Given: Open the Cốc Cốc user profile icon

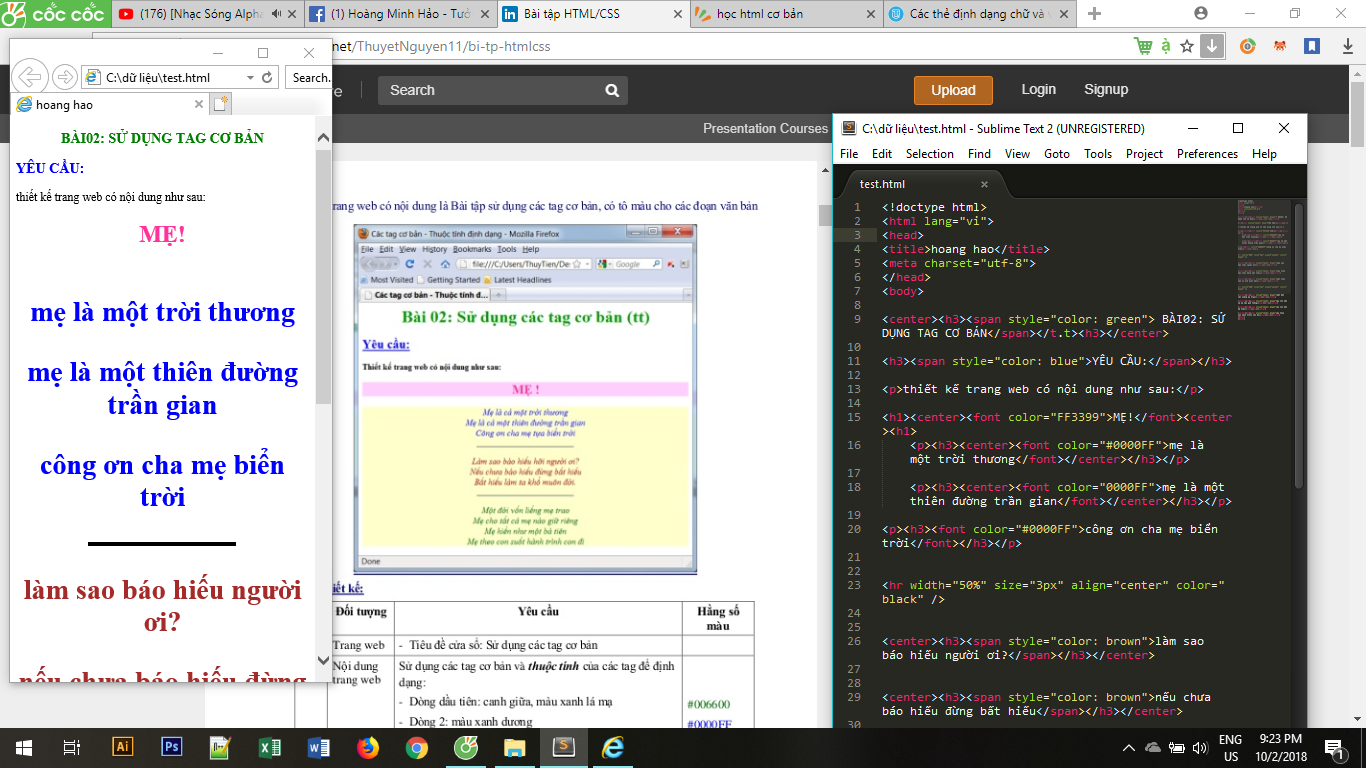Looking at the screenshot, I should click(1201, 14).
